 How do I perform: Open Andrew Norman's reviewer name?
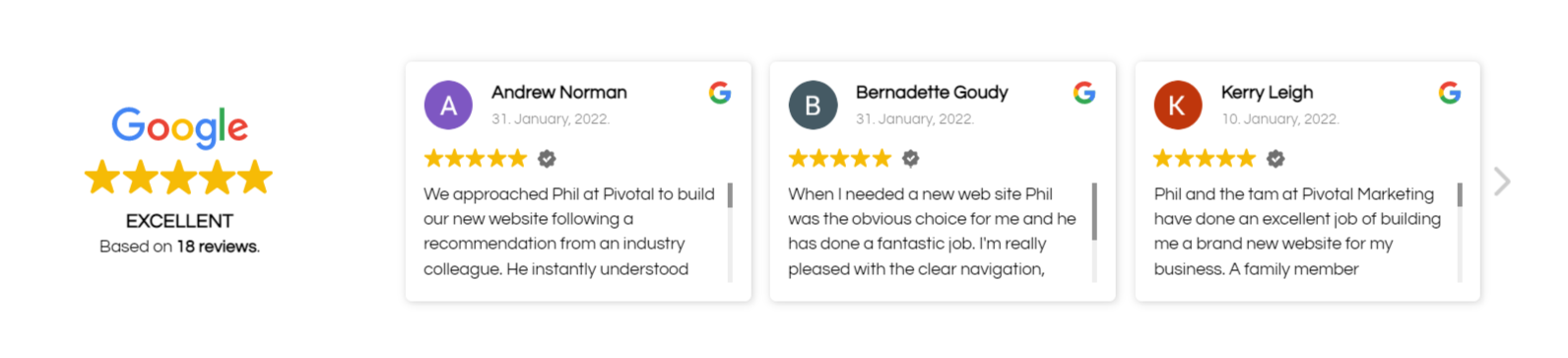click(559, 92)
